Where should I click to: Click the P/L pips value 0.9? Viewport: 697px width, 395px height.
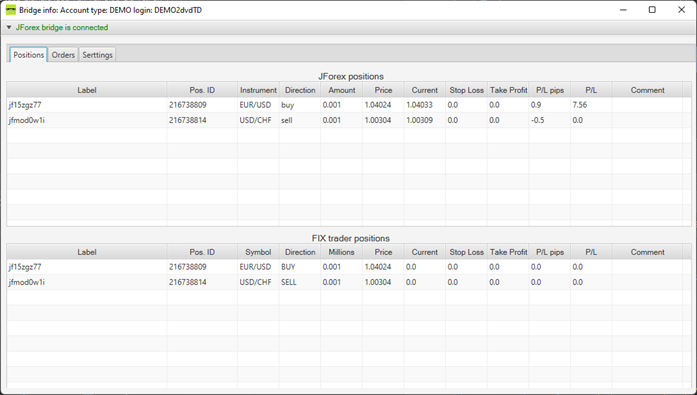click(x=536, y=105)
